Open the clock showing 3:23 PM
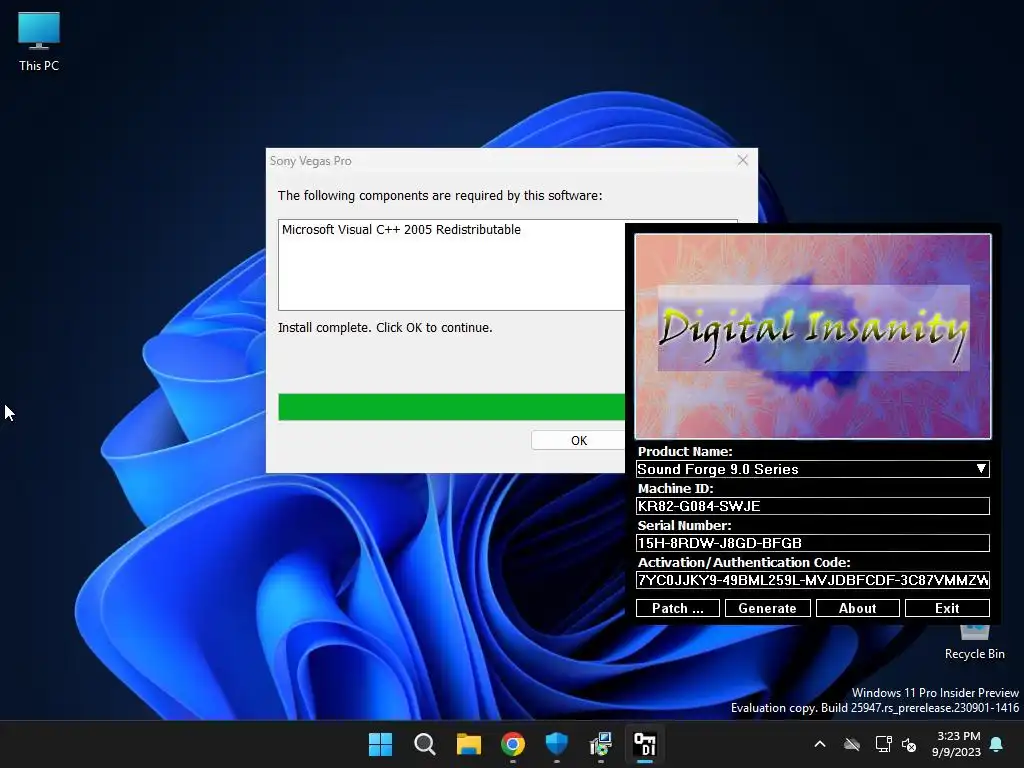The image size is (1024, 768). click(x=956, y=744)
